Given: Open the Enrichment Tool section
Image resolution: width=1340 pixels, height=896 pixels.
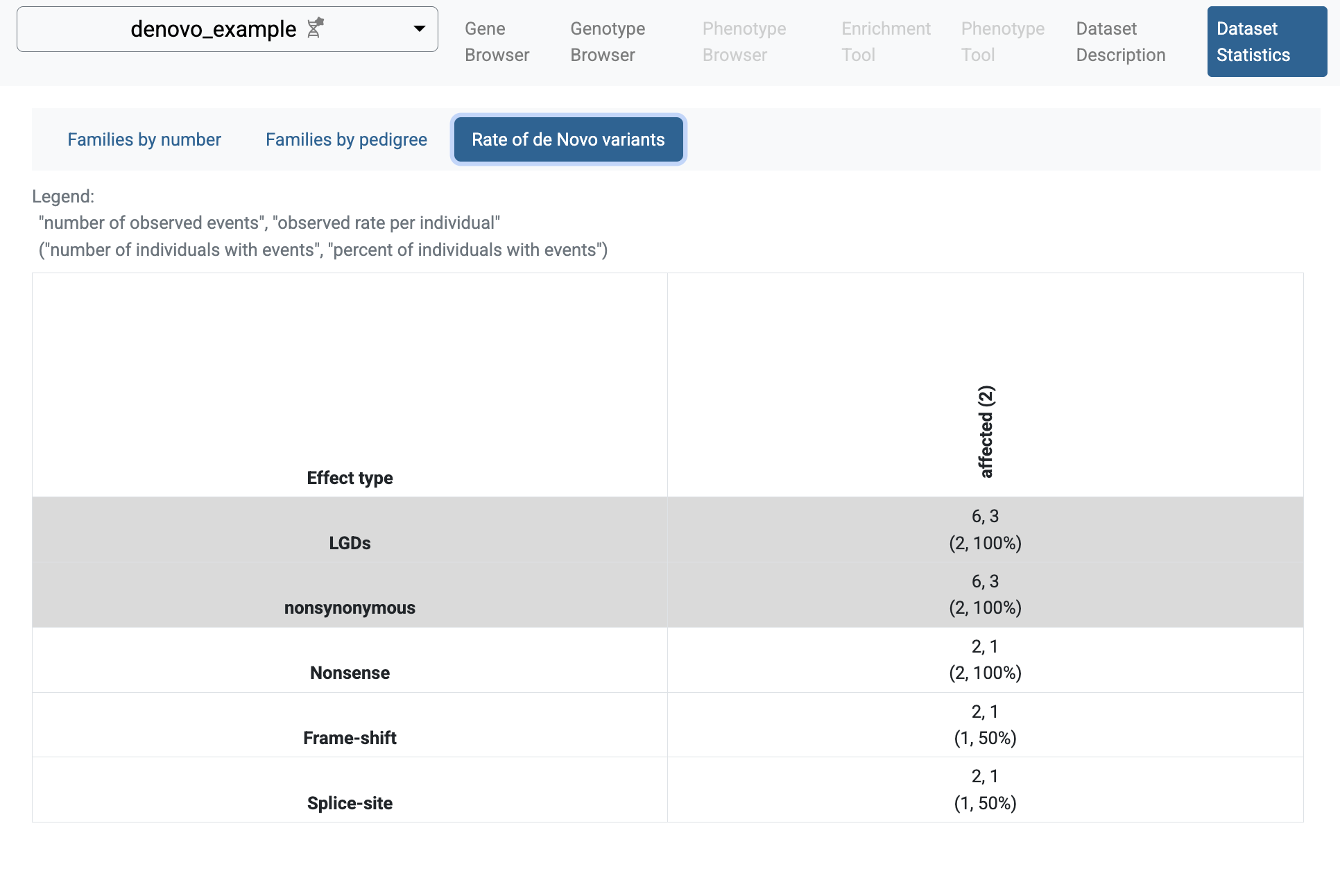Looking at the screenshot, I should 886,42.
